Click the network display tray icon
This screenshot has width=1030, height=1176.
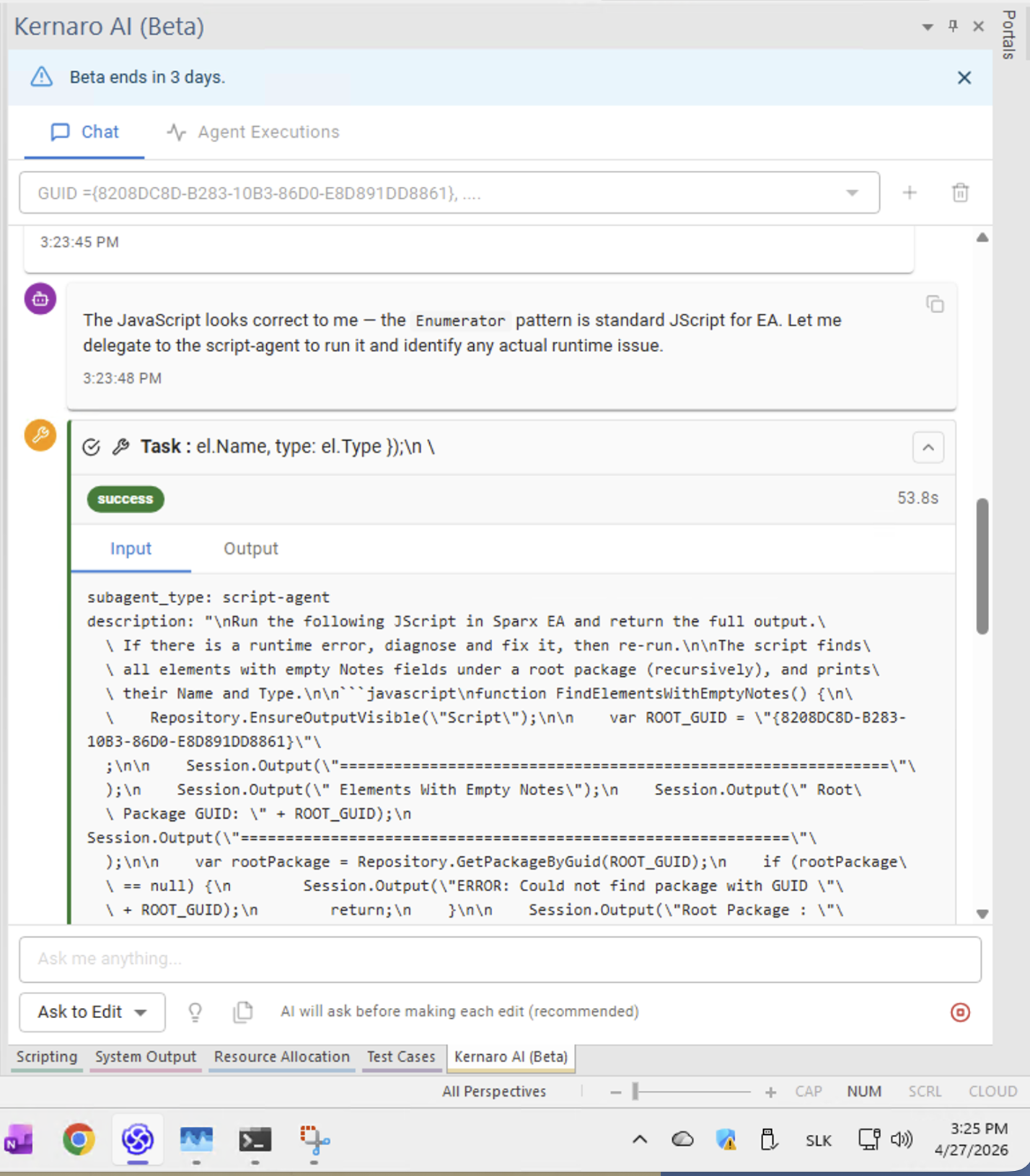(x=869, y=1140)
